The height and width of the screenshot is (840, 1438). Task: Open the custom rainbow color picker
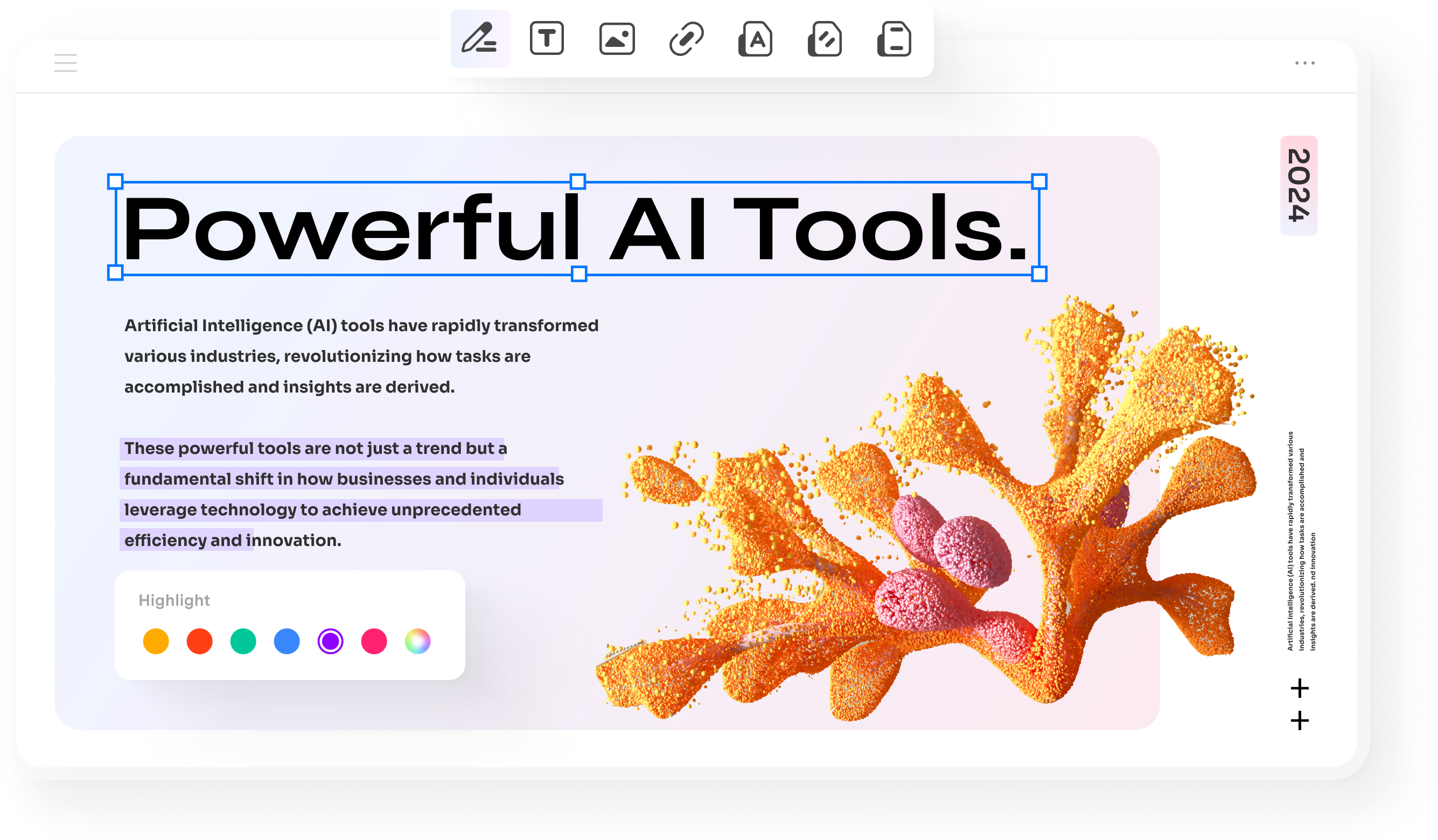[418, 641]
